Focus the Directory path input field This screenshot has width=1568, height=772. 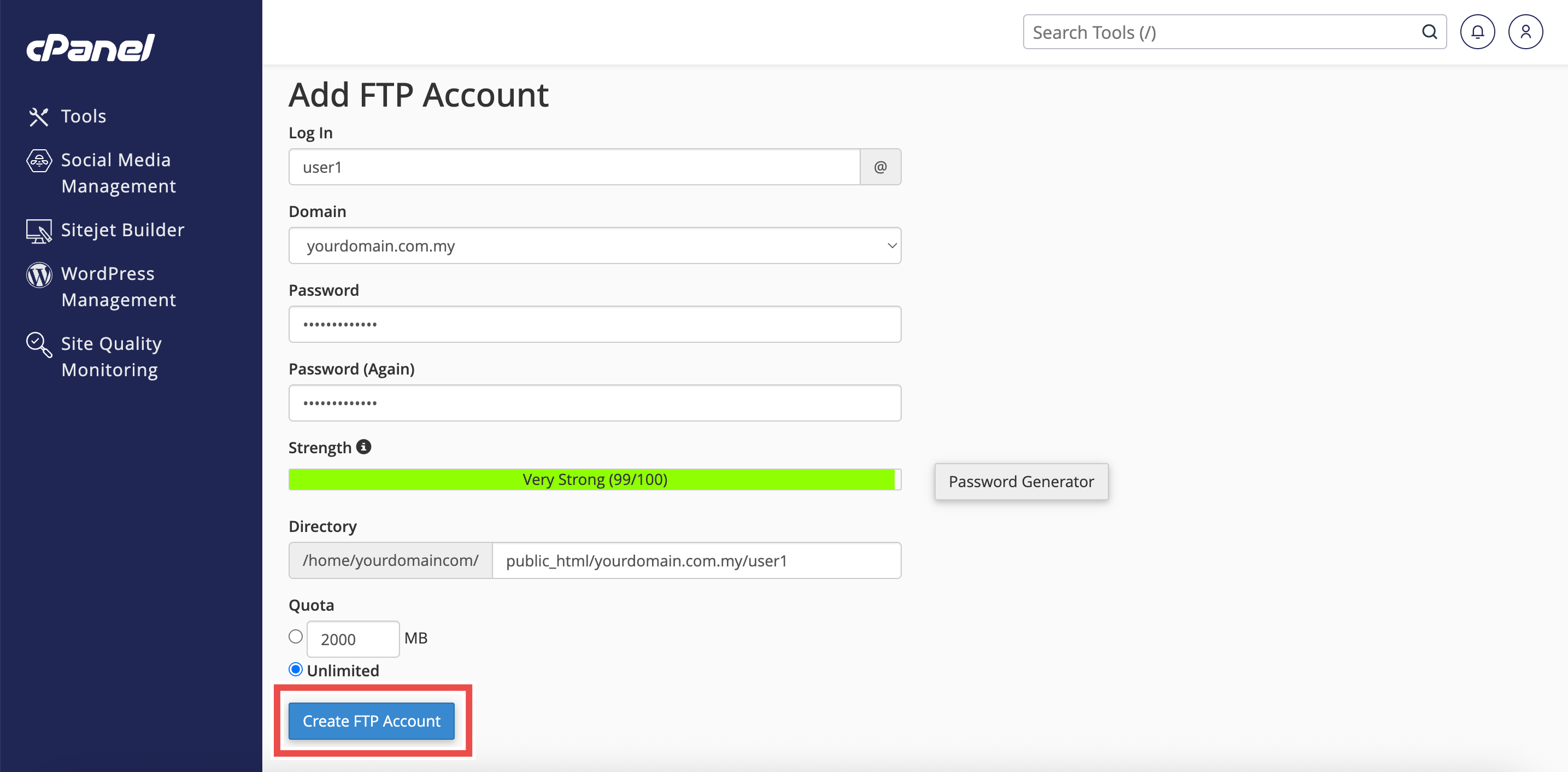coord(696,561)
